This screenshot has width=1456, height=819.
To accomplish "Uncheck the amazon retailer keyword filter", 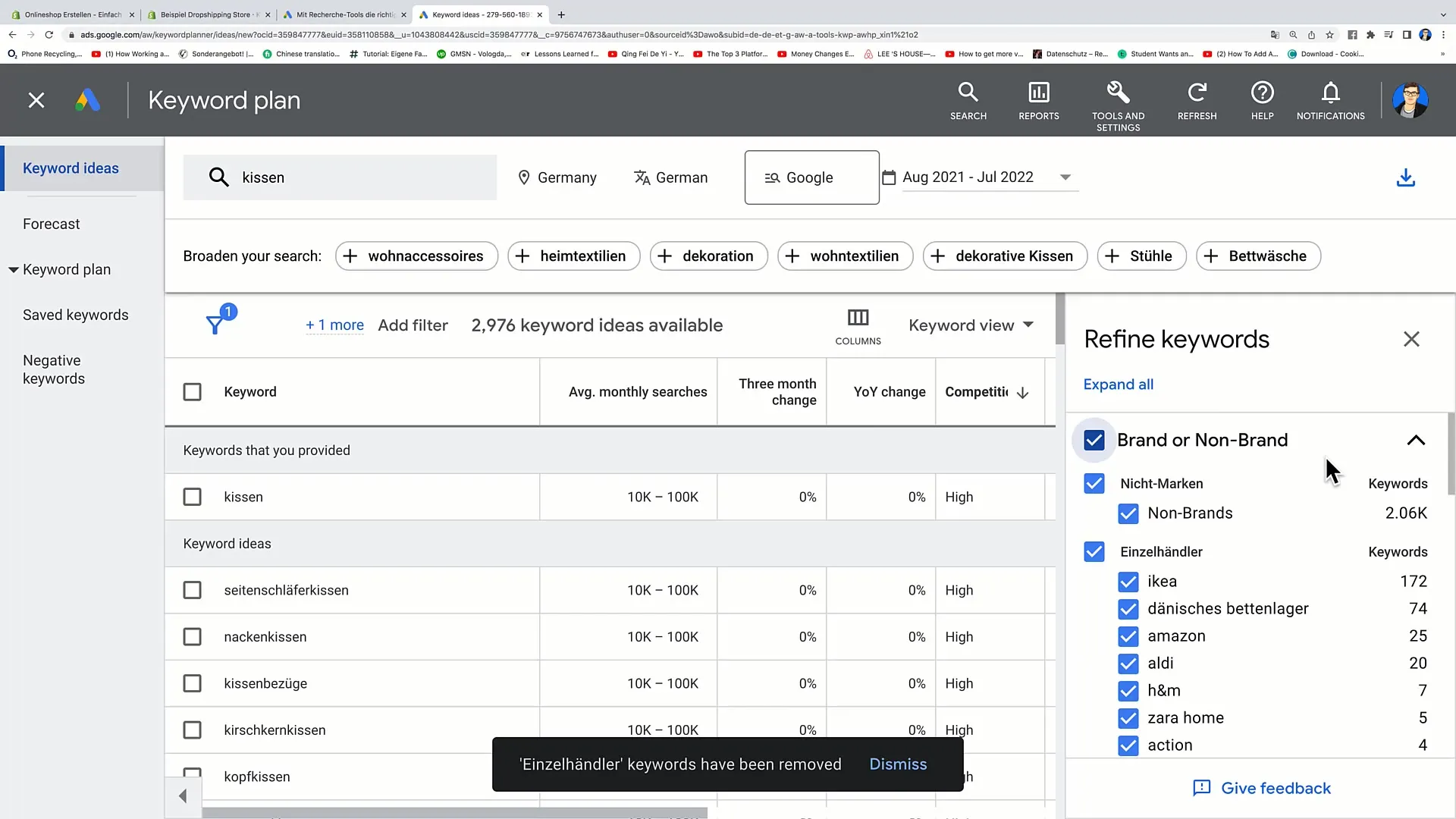I will coord(1127,636).
